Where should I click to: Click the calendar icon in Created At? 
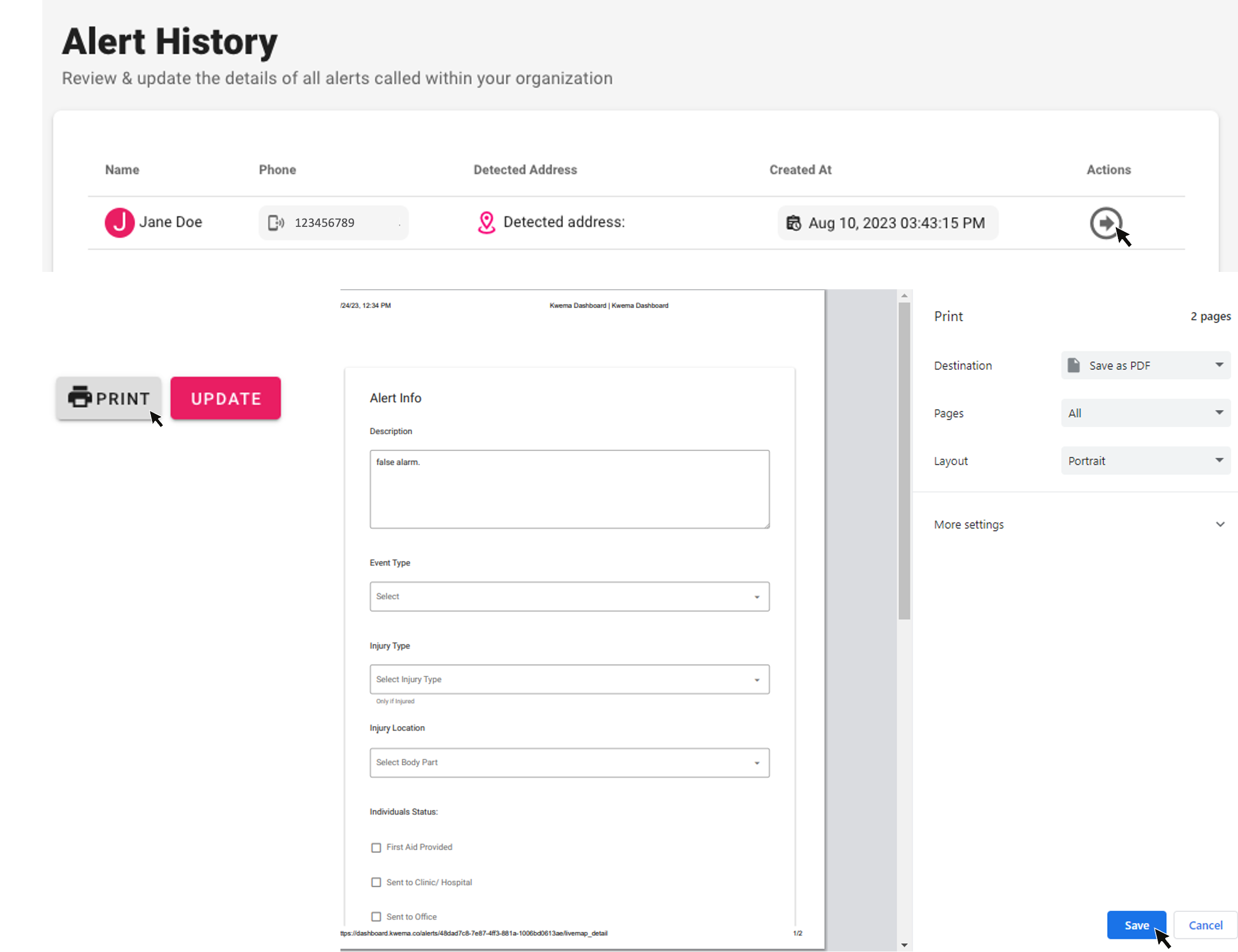(x=794, y=223)
